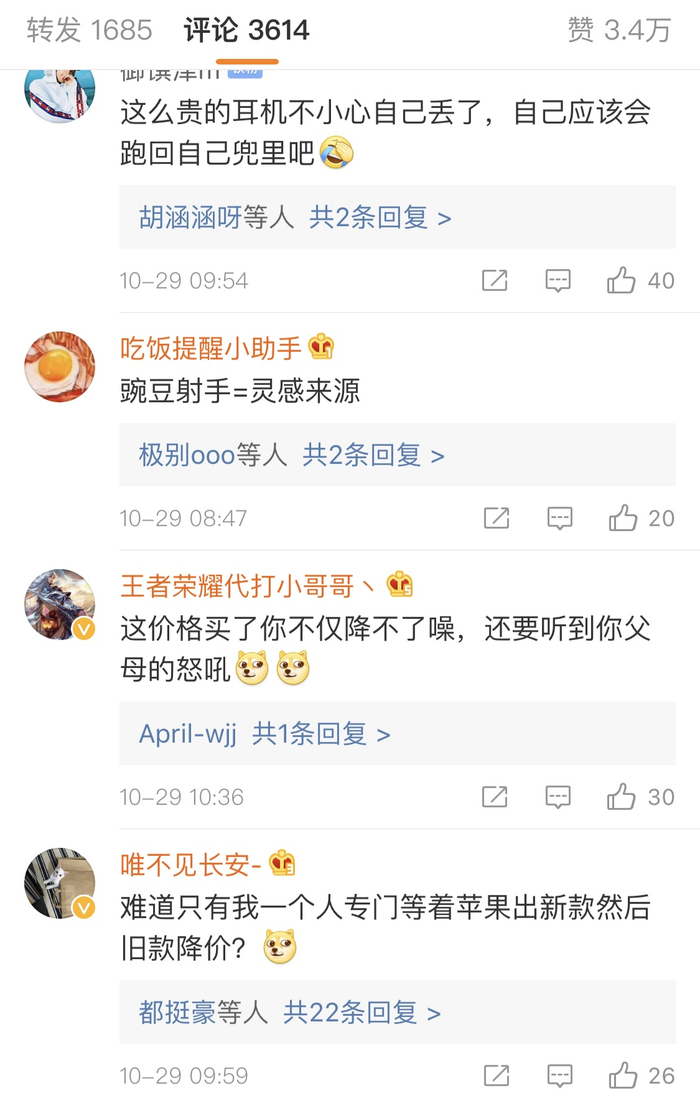Tap 唯不见长安- profile avatar

click(60, 884)
